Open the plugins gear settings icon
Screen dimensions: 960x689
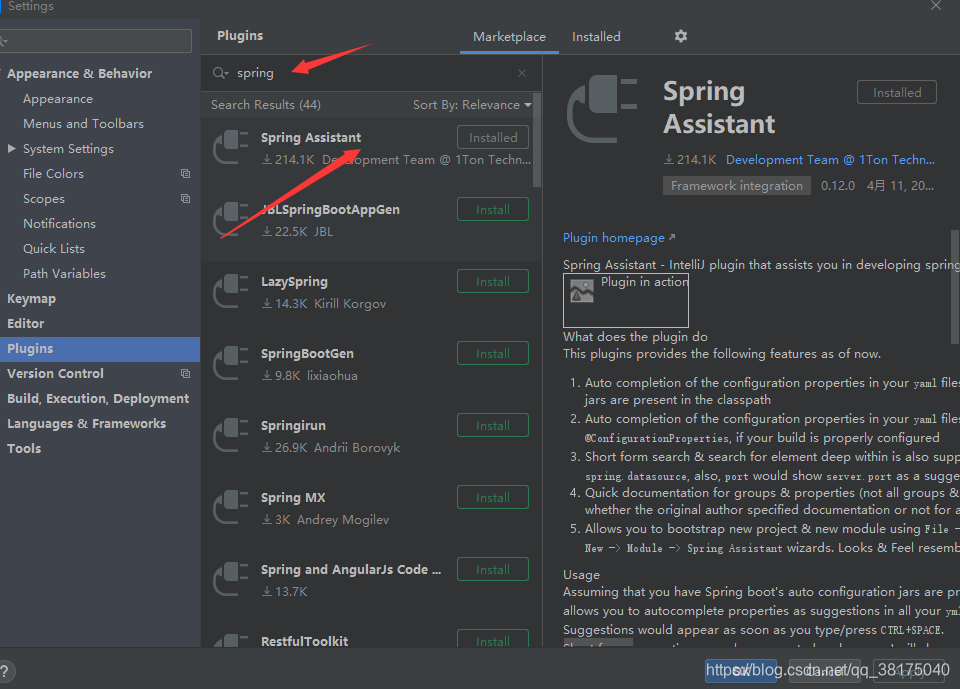tap(680, 36)
